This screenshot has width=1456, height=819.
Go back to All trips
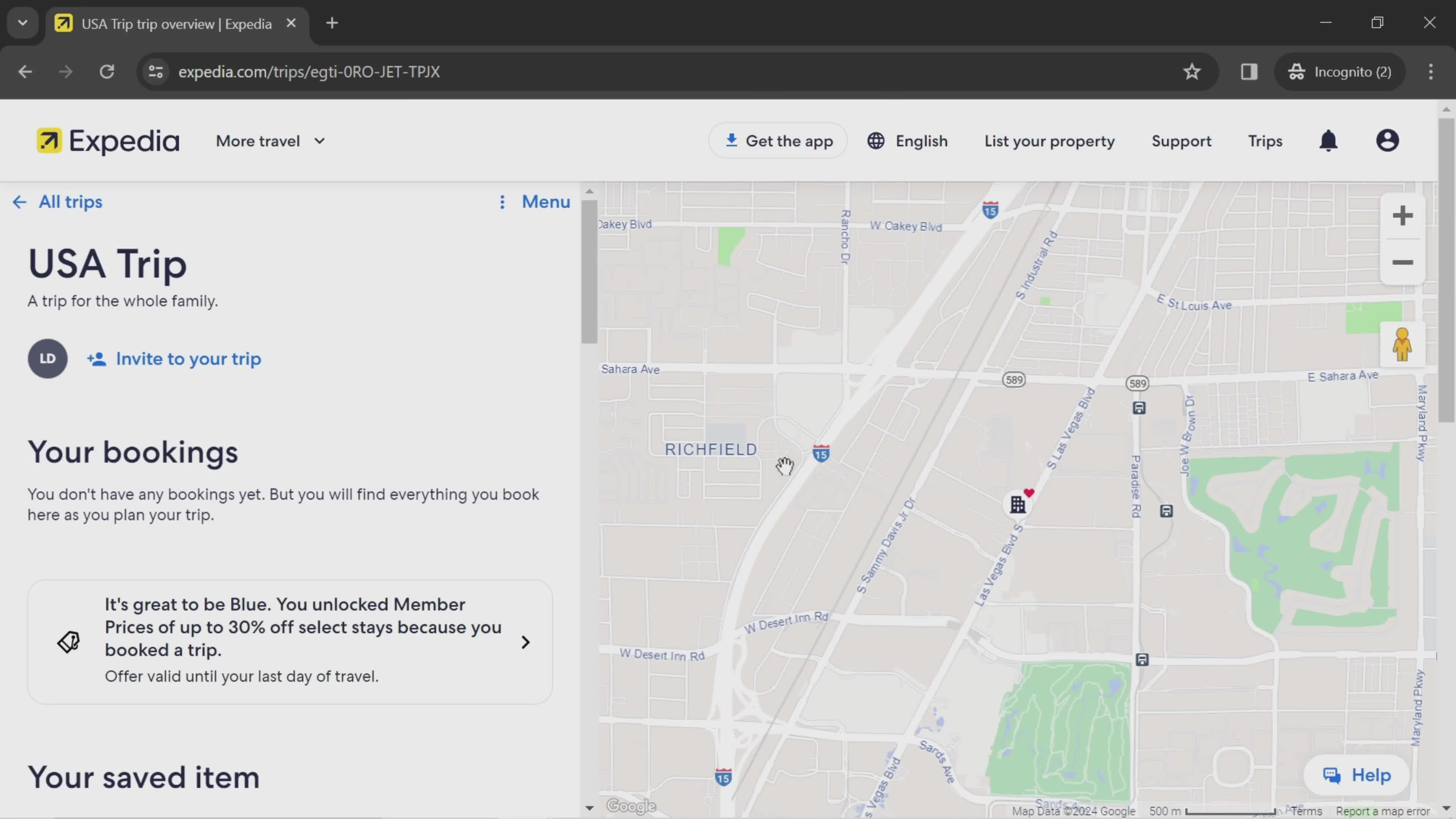pos(58,202)
